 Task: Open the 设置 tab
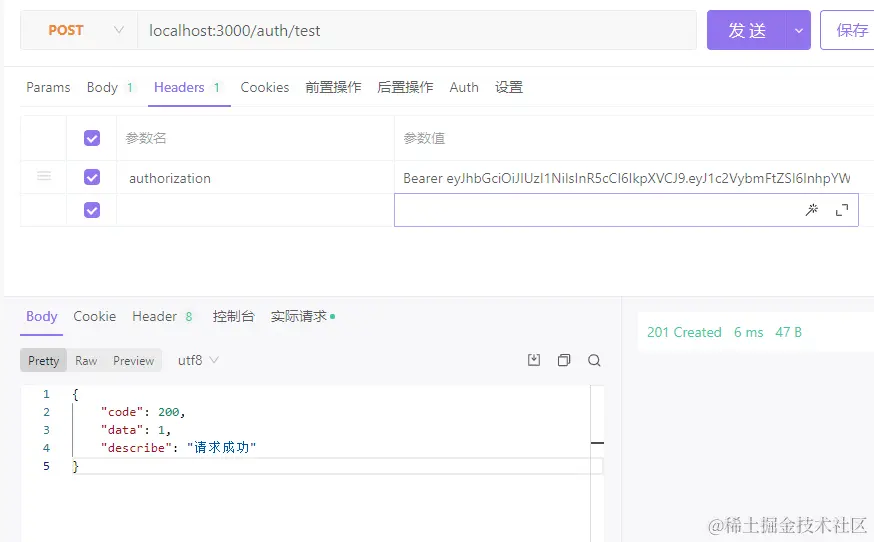click(x=509, y=88)
